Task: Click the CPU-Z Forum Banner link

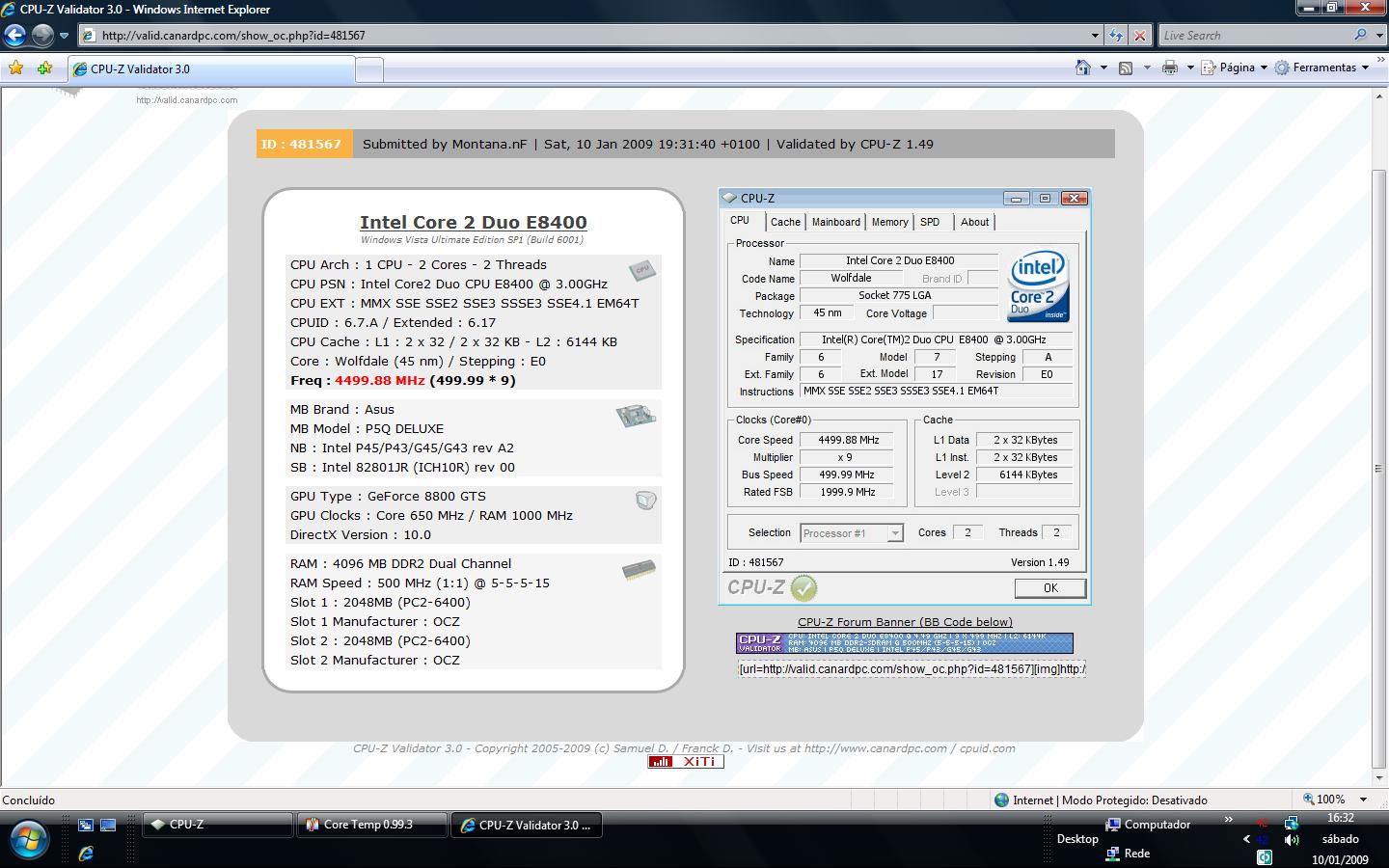Action: (x=905, y=622)
